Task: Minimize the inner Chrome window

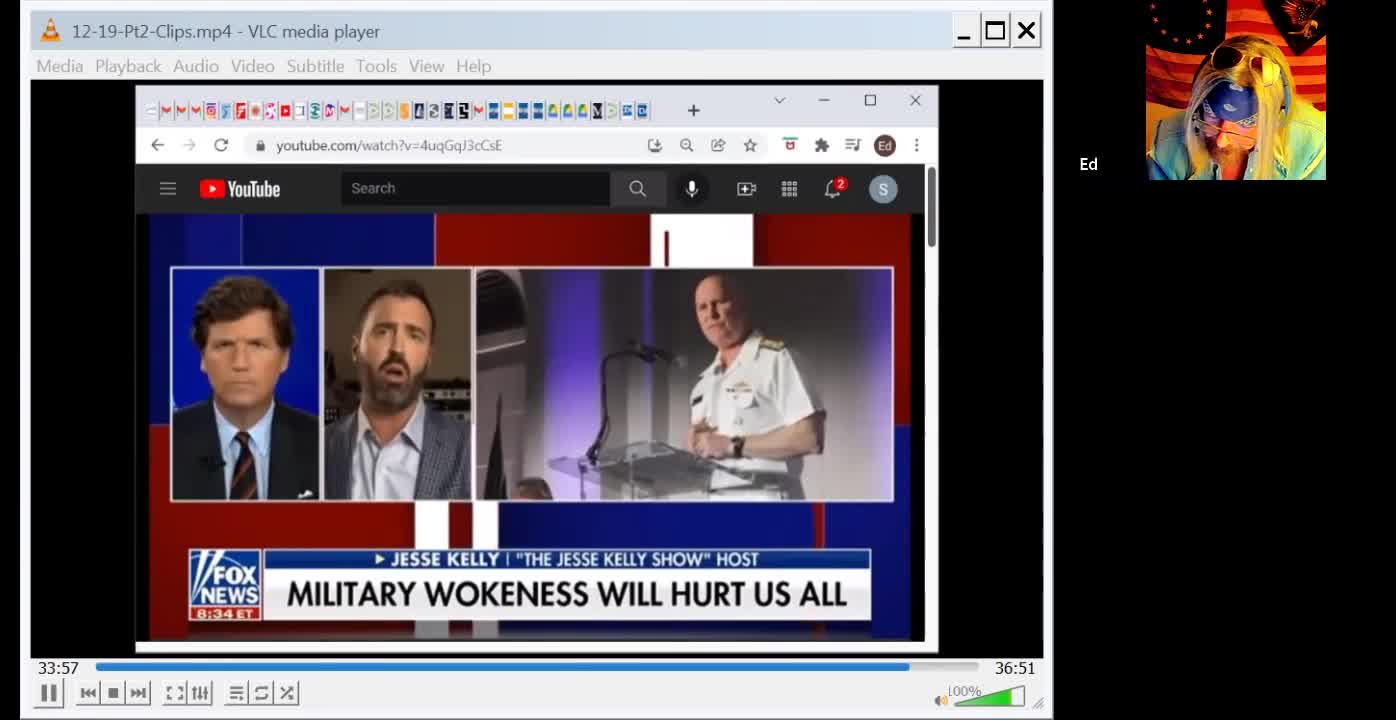Action: 824,100
